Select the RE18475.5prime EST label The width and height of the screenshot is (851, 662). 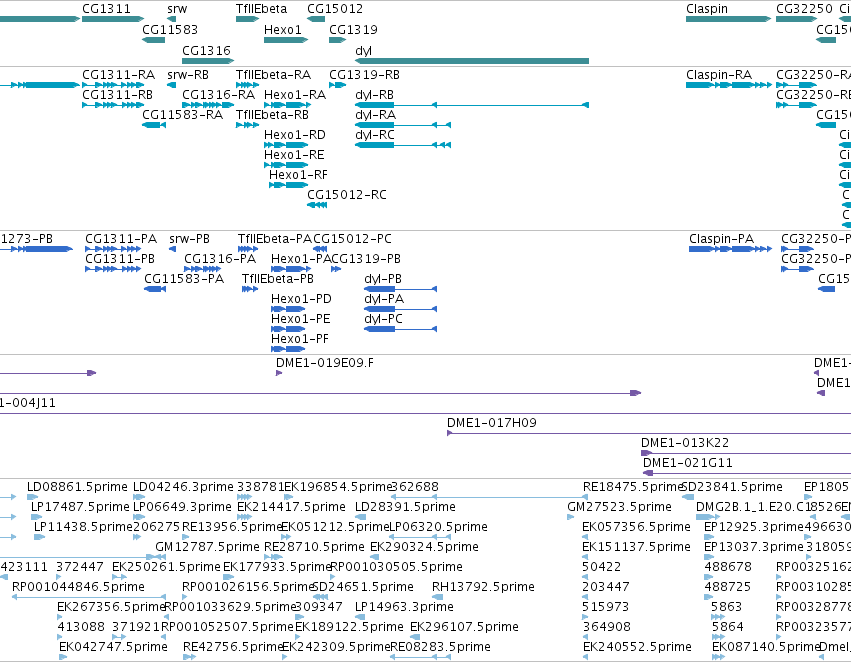point(633,487)
